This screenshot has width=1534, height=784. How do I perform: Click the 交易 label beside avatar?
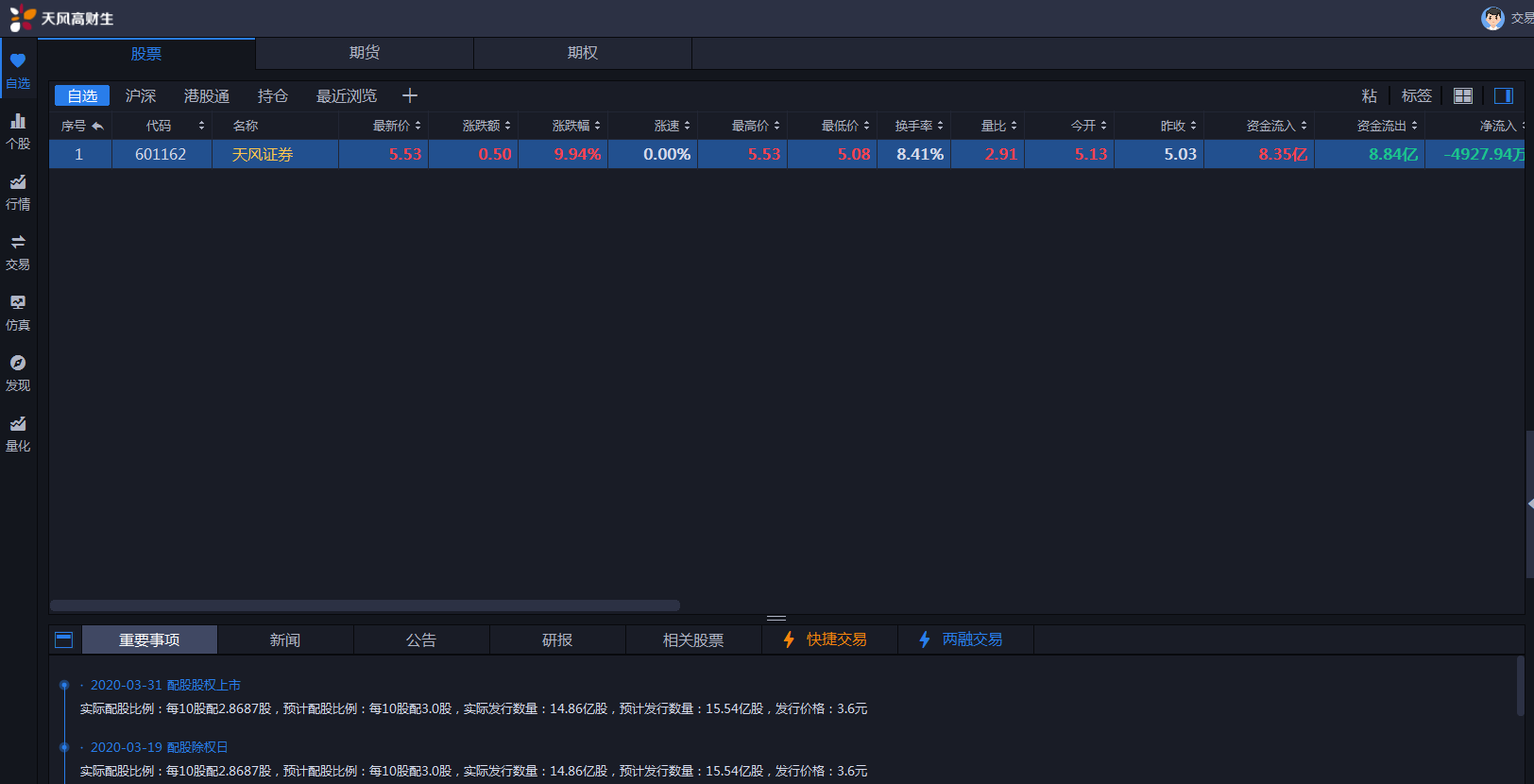[x=1522, y=18]
